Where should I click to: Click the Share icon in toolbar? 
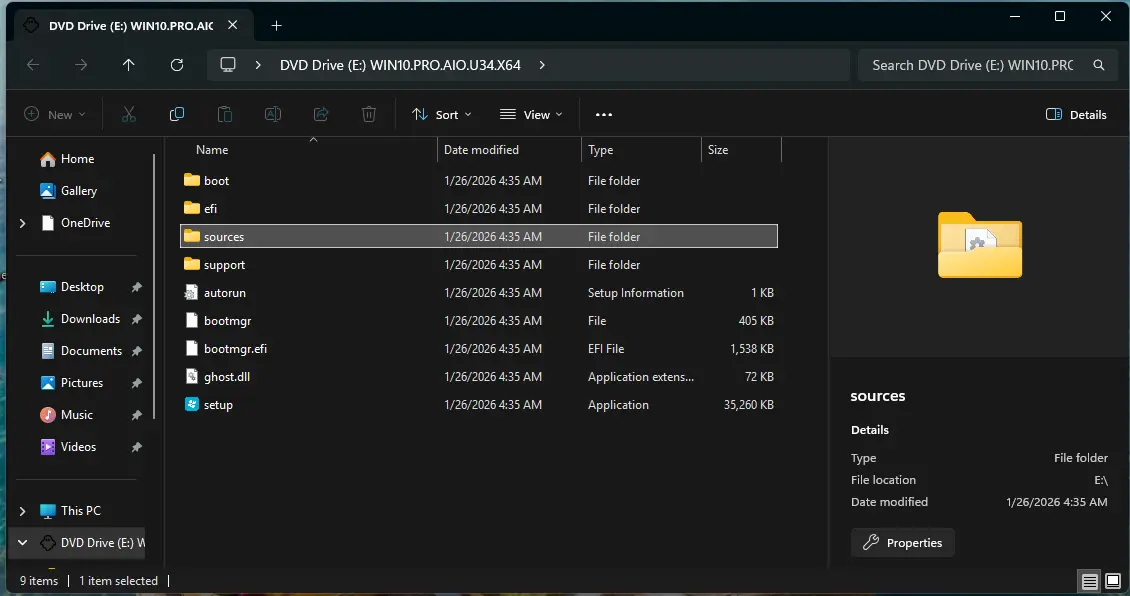(x=321, y=115)
